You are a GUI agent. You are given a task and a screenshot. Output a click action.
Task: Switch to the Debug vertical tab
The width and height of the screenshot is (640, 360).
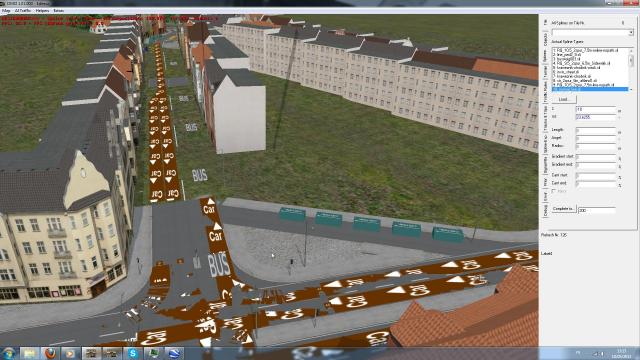point(546,211)
